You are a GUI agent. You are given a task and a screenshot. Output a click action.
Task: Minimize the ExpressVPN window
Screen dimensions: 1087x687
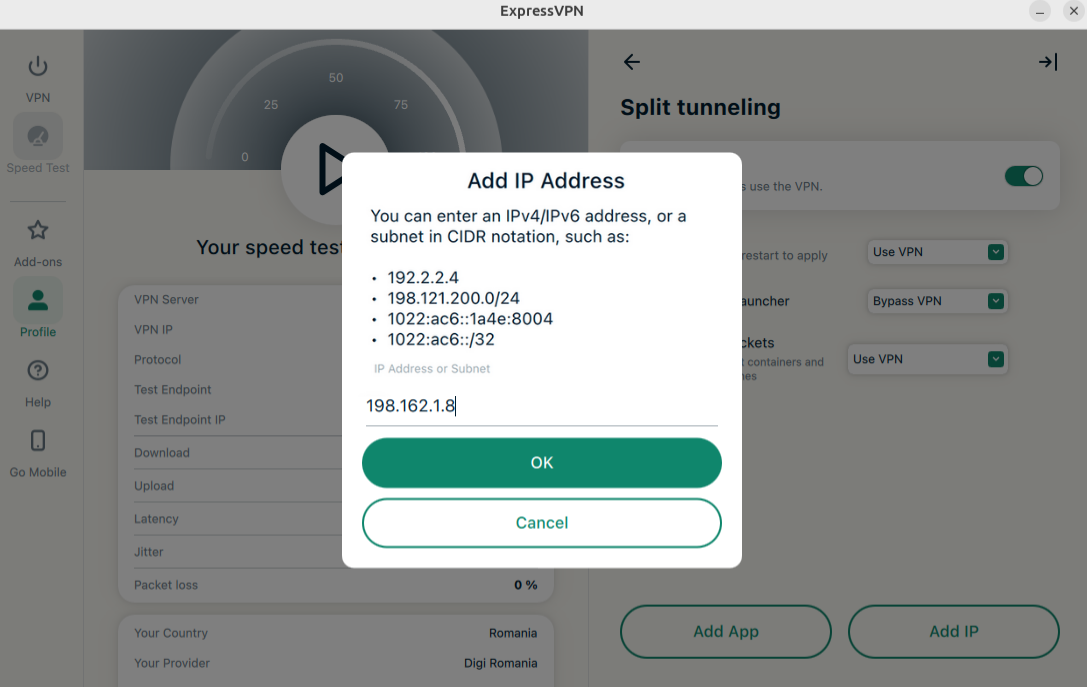tap(1041, 12)
